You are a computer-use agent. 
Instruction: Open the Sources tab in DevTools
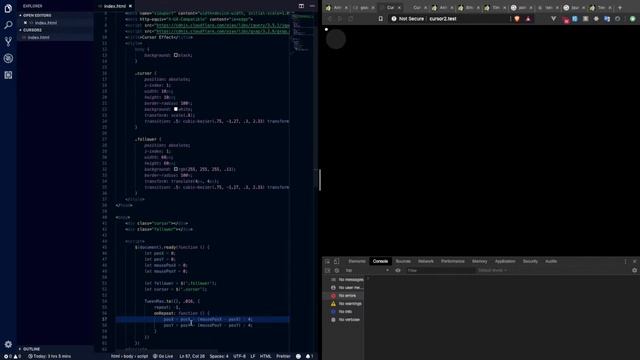[403, 261]
